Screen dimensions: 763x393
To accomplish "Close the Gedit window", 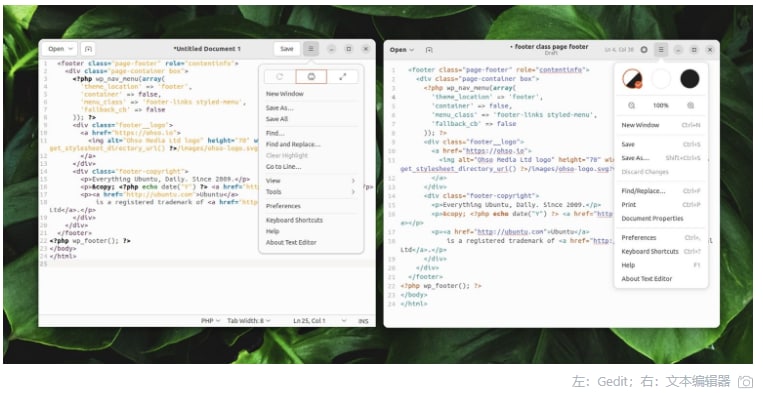I will pyautogui.click(x=365, y=49).
